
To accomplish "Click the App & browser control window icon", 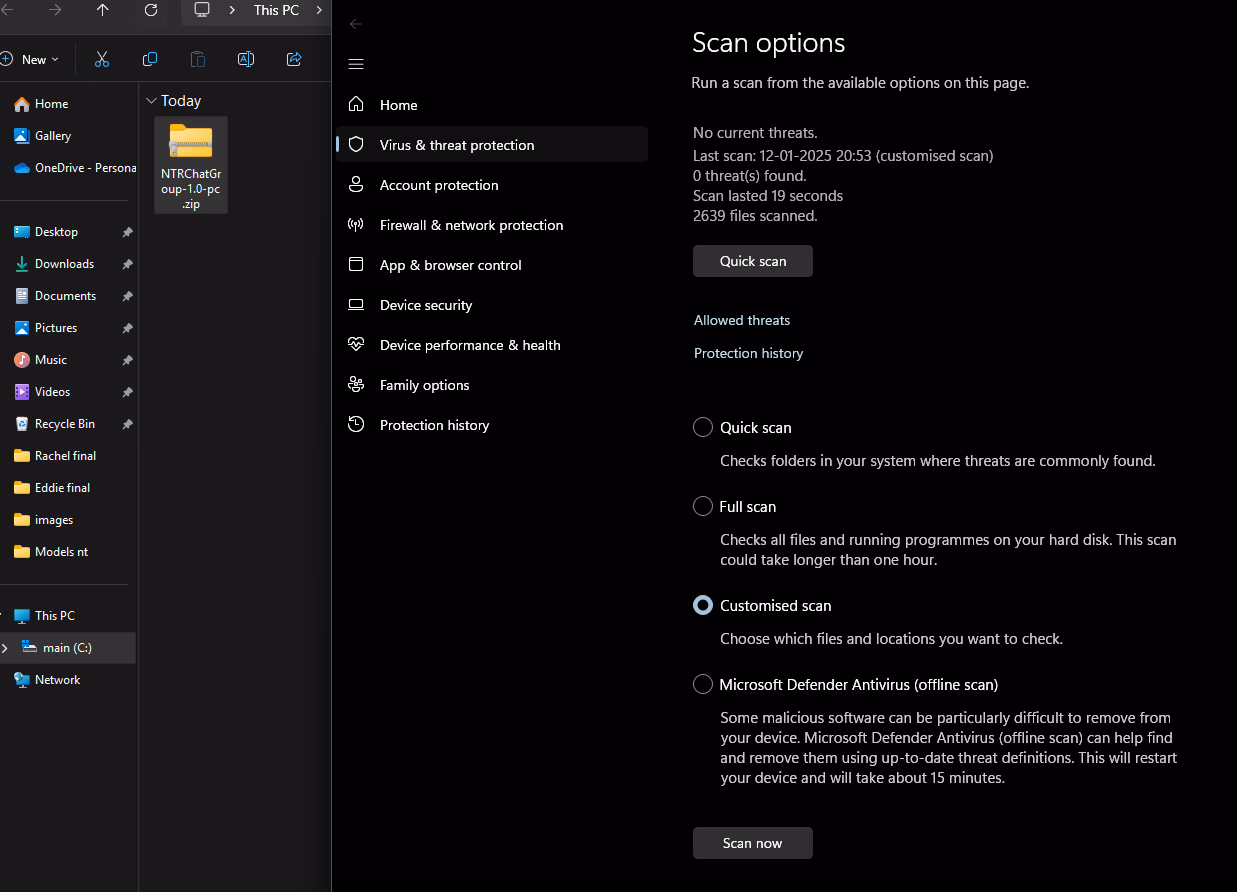I will click(x=356, y=264).
